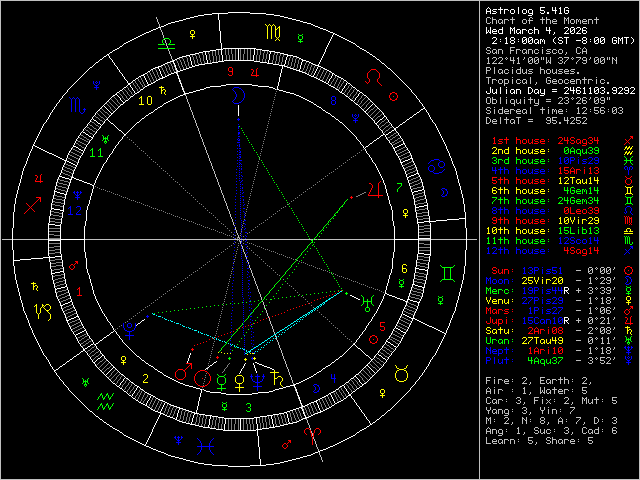Viewport: 640px width, 480px height.
Task: Click the large blue Moon crescent inside the wheel
Action: point(238,96)
